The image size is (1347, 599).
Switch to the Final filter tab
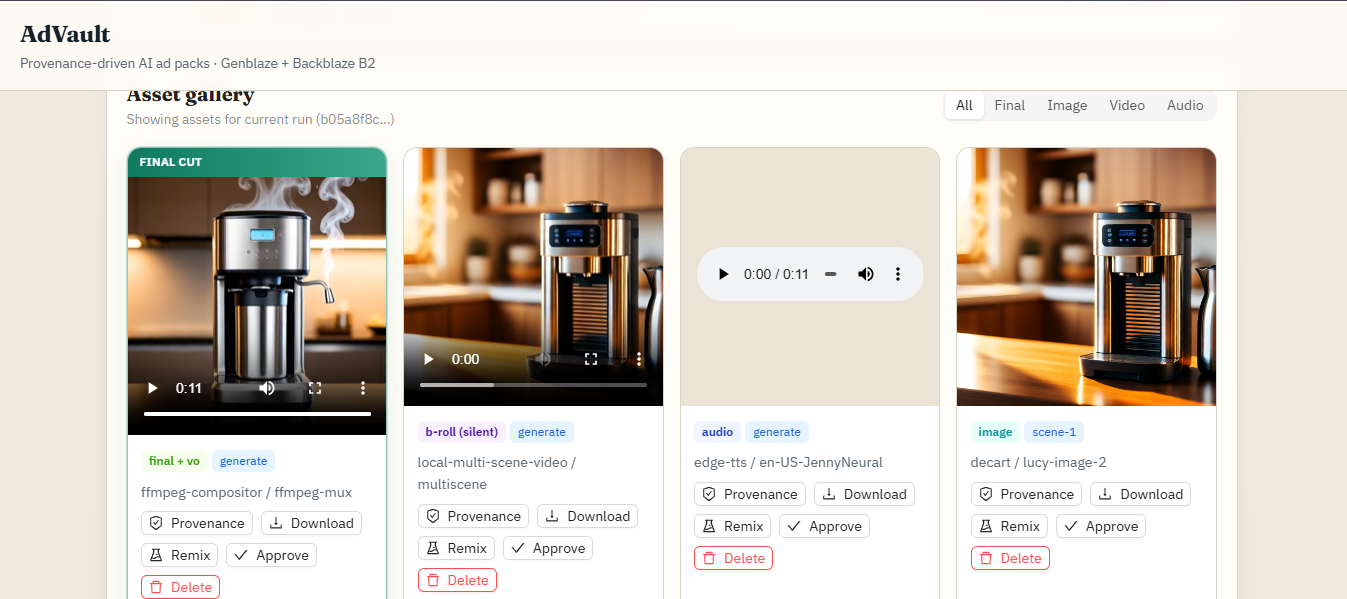(x=1009, y=105)
